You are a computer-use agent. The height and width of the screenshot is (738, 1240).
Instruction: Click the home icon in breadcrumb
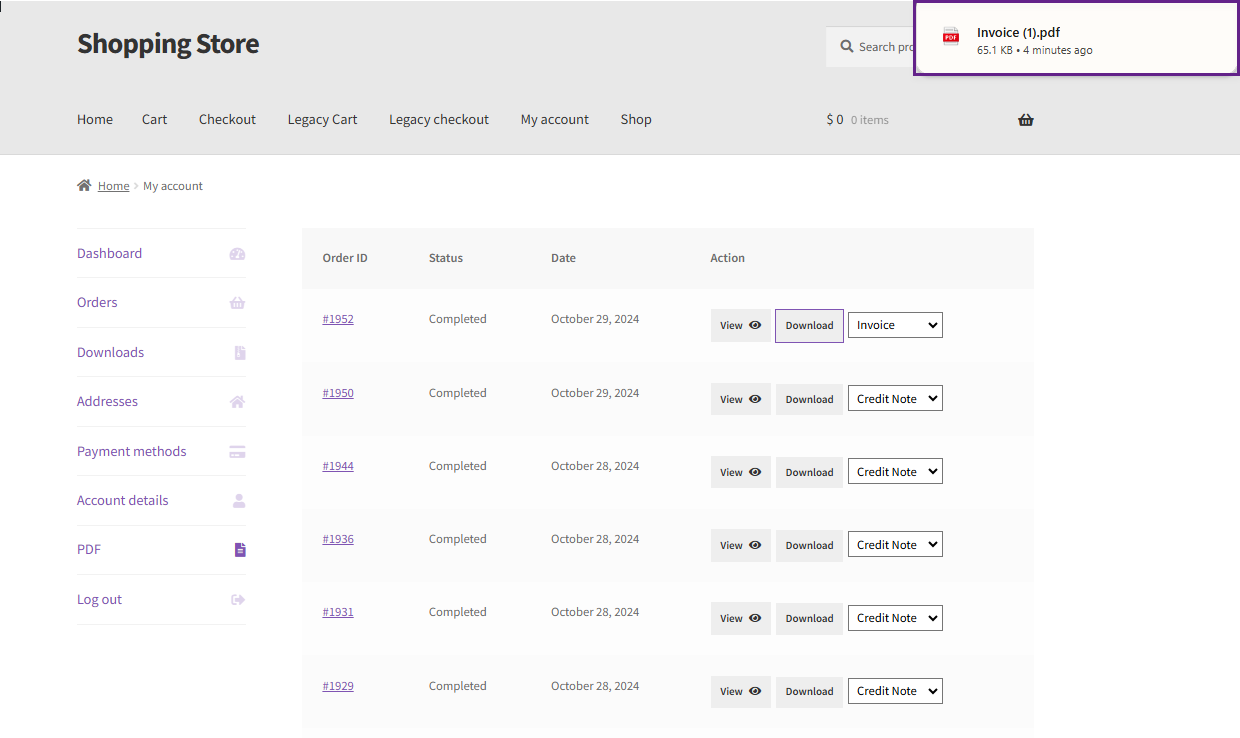point(84,185)
